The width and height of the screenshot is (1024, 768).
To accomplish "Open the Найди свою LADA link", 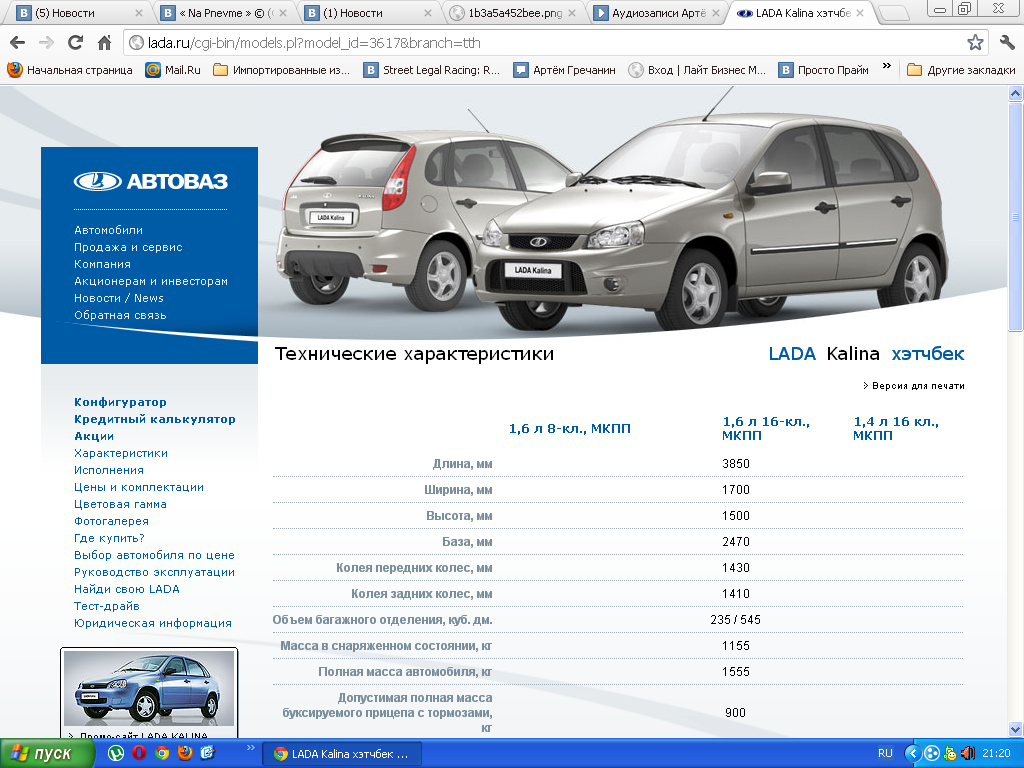I will [x=127, y=588].
